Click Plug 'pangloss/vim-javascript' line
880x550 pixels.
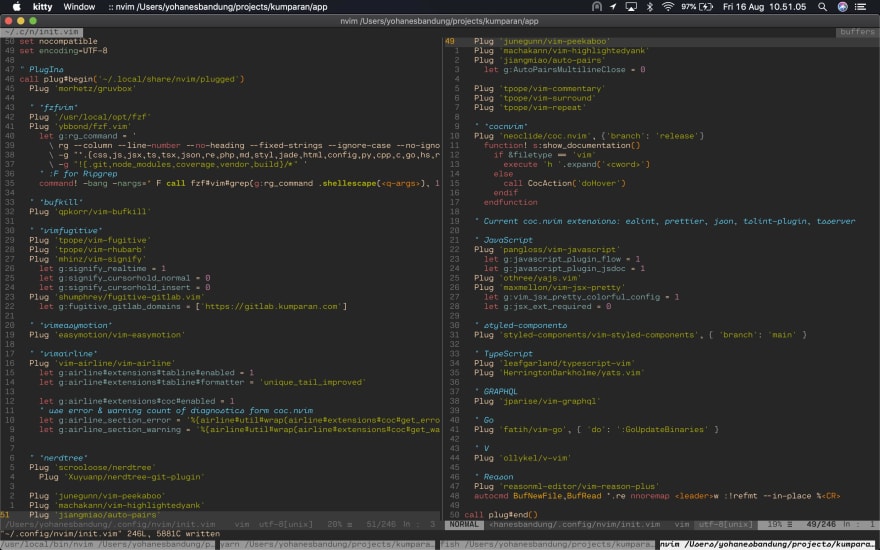click(x=547, y=249)
